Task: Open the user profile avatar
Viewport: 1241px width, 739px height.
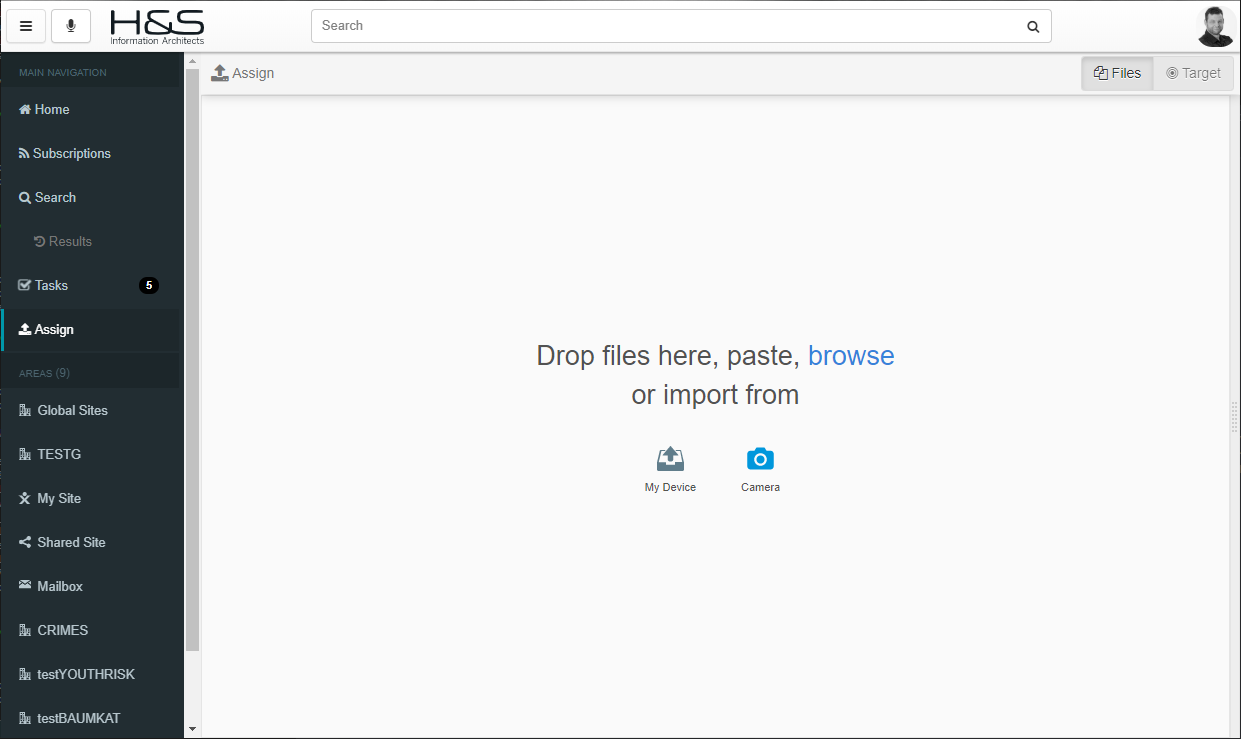Action: pyautogui.click(x=1215, y=27)
